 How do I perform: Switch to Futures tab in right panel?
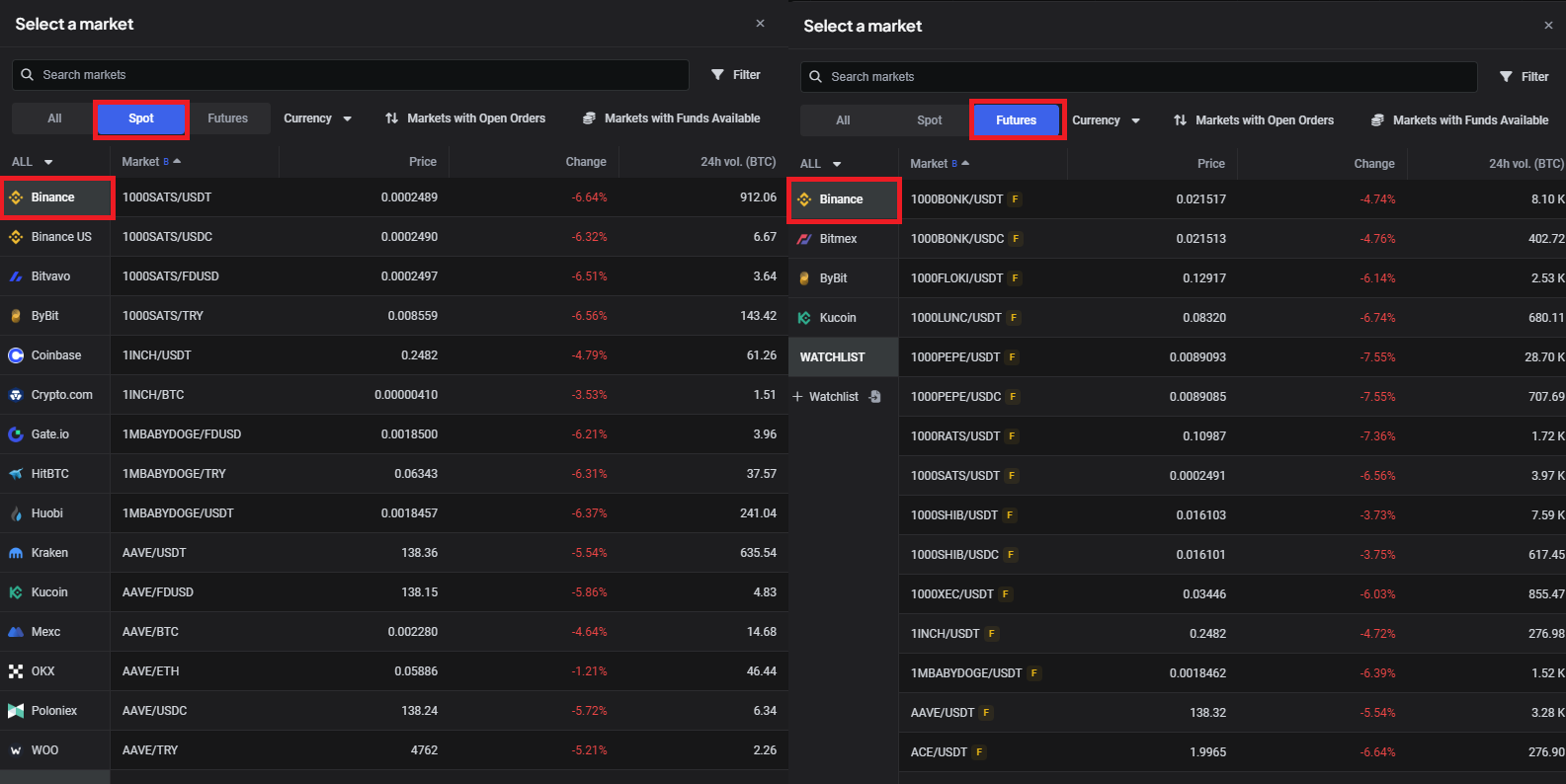point(1017,120)
